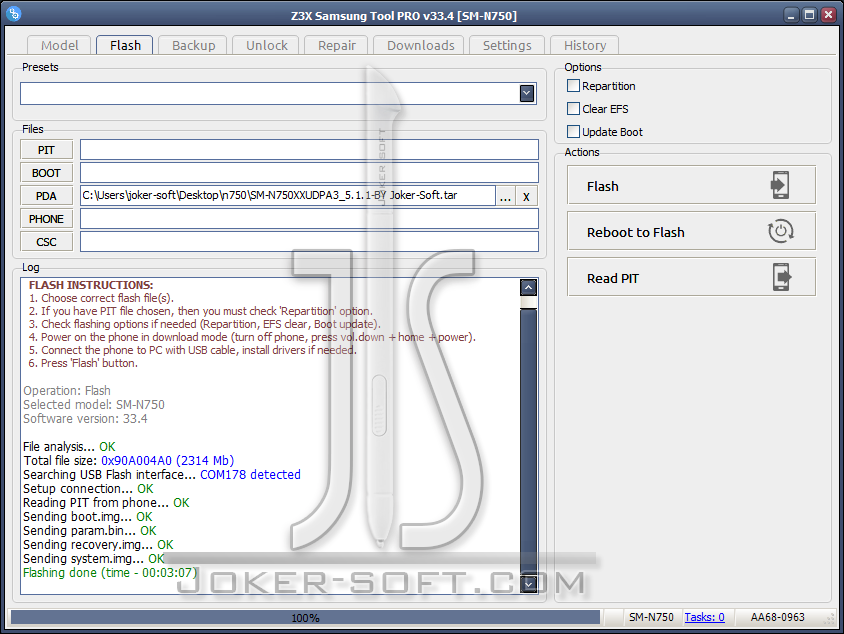This screenshot has width=844, height=634.
Task: Click the Z3X application icon in the title bar
Action: [14, 13]
